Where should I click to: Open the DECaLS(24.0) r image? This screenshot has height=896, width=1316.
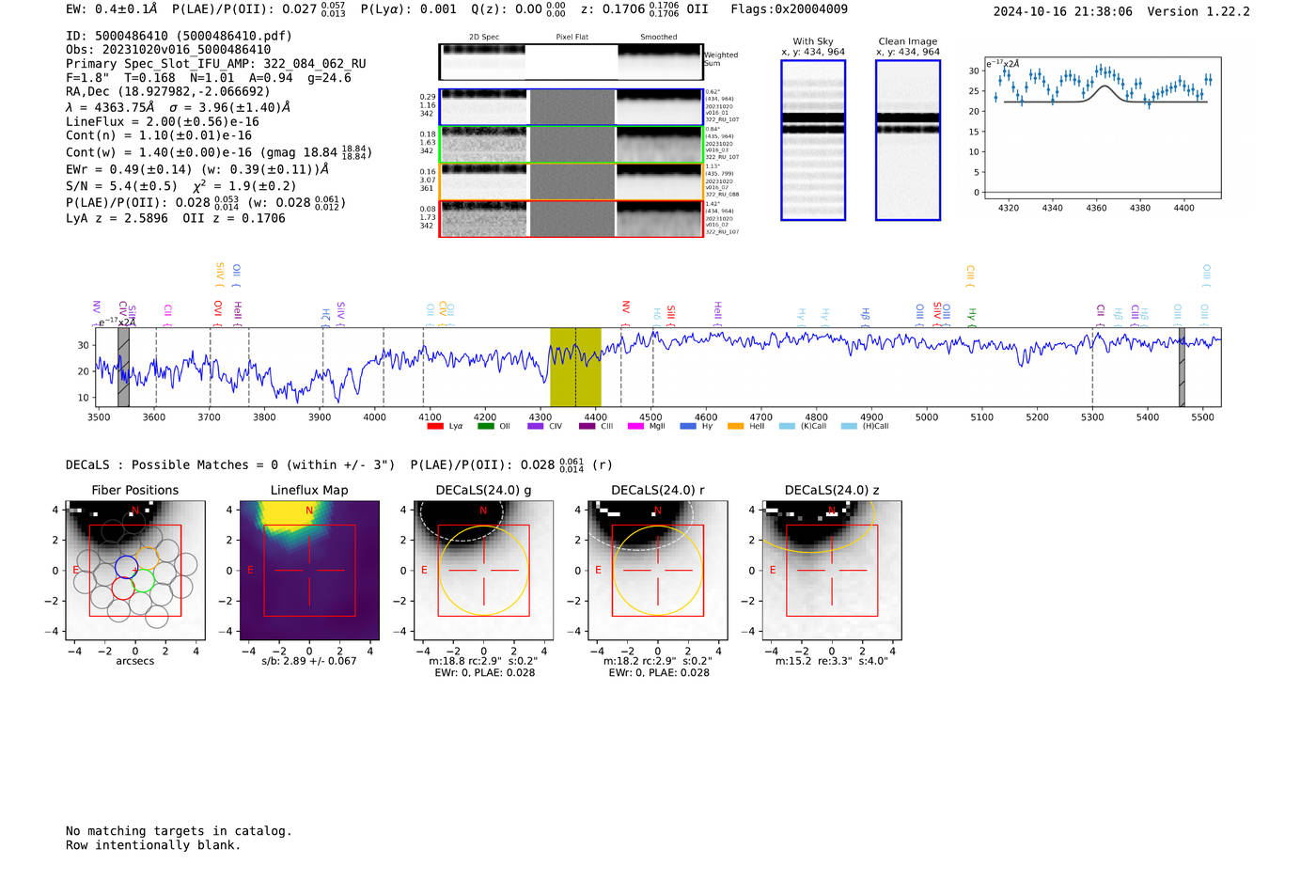658,570
